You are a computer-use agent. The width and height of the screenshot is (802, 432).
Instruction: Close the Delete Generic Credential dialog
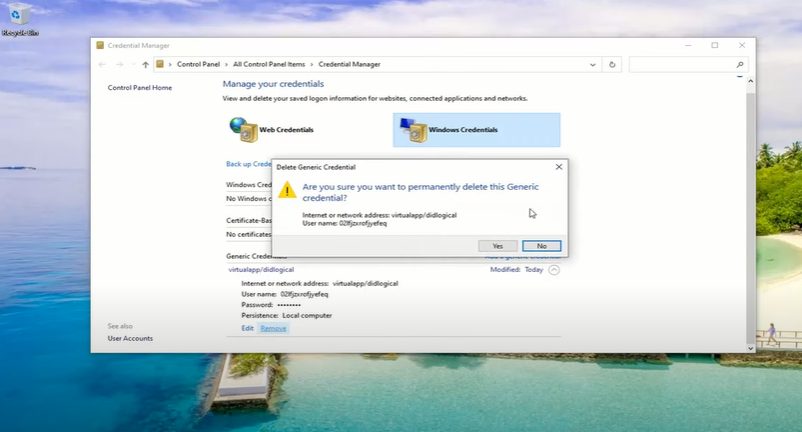coord(559,167)
